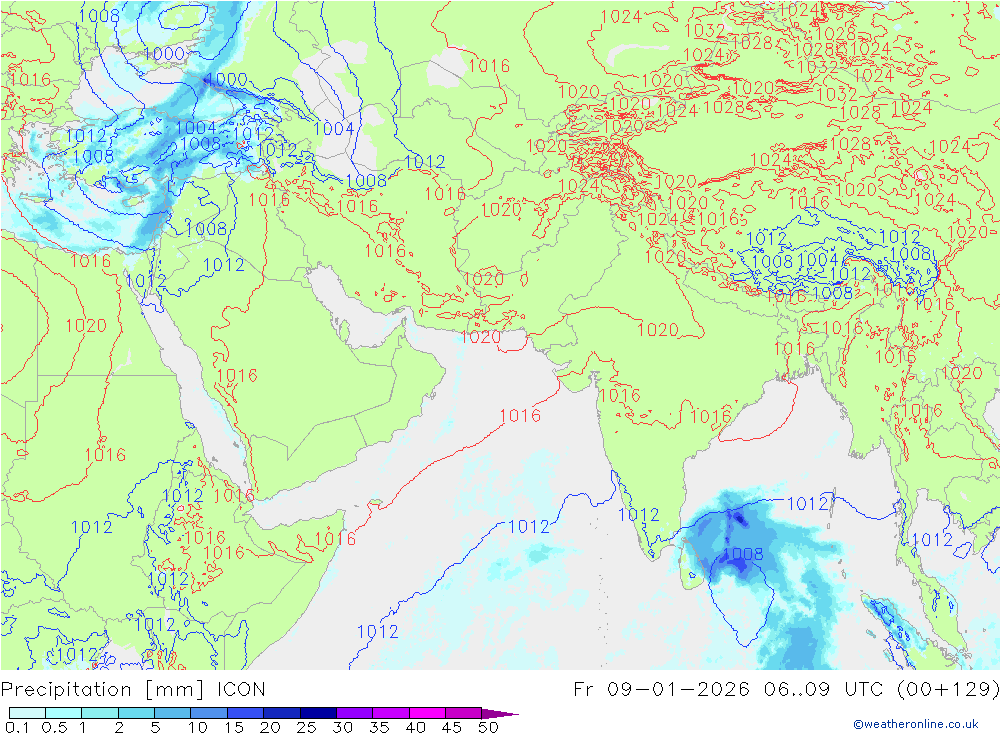Click the '50' legend tick label
This screenshot has width=1000, height=733.
click(489, 727)
